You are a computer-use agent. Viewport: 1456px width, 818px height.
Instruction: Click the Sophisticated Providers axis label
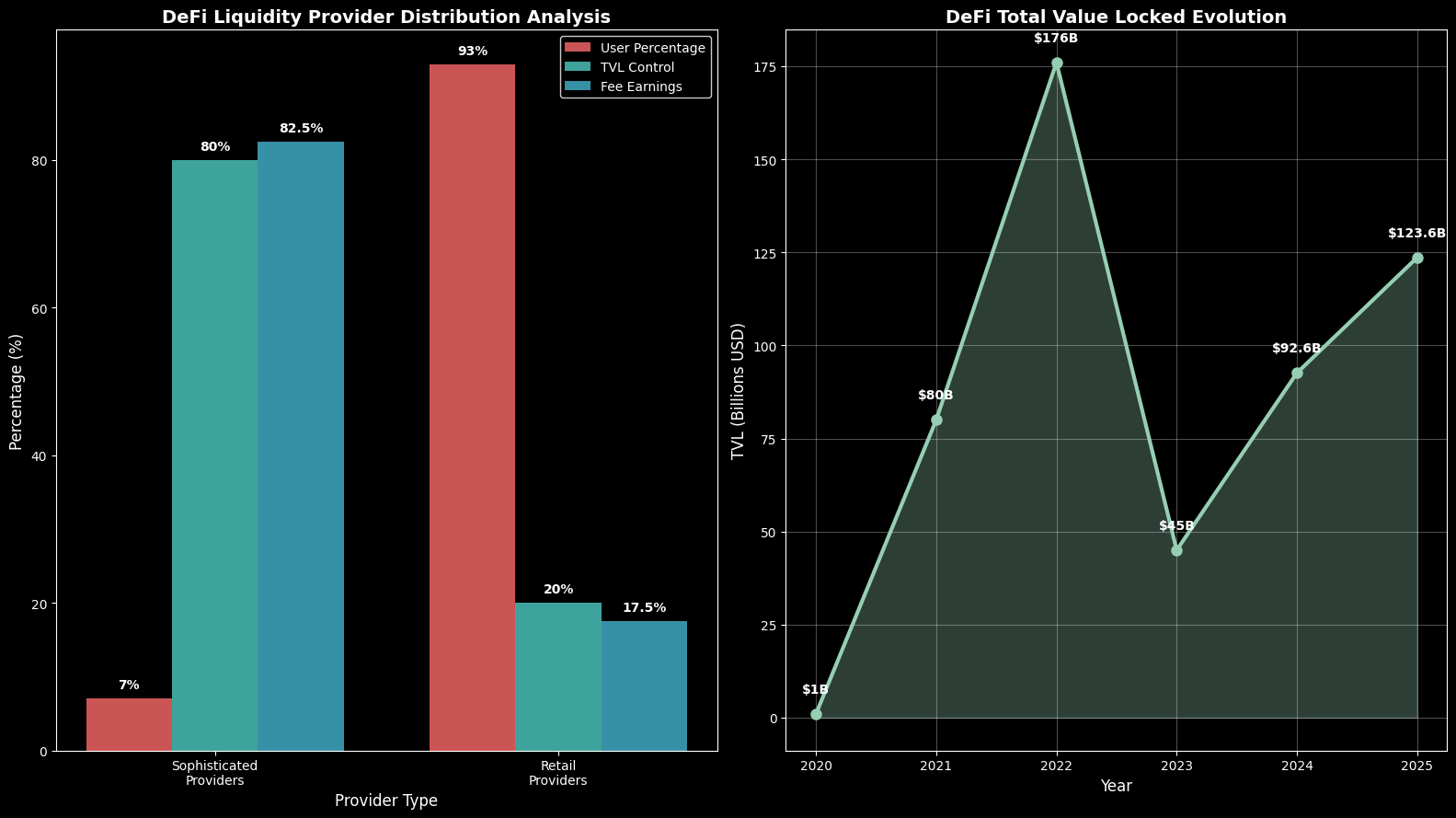(214, 773)
